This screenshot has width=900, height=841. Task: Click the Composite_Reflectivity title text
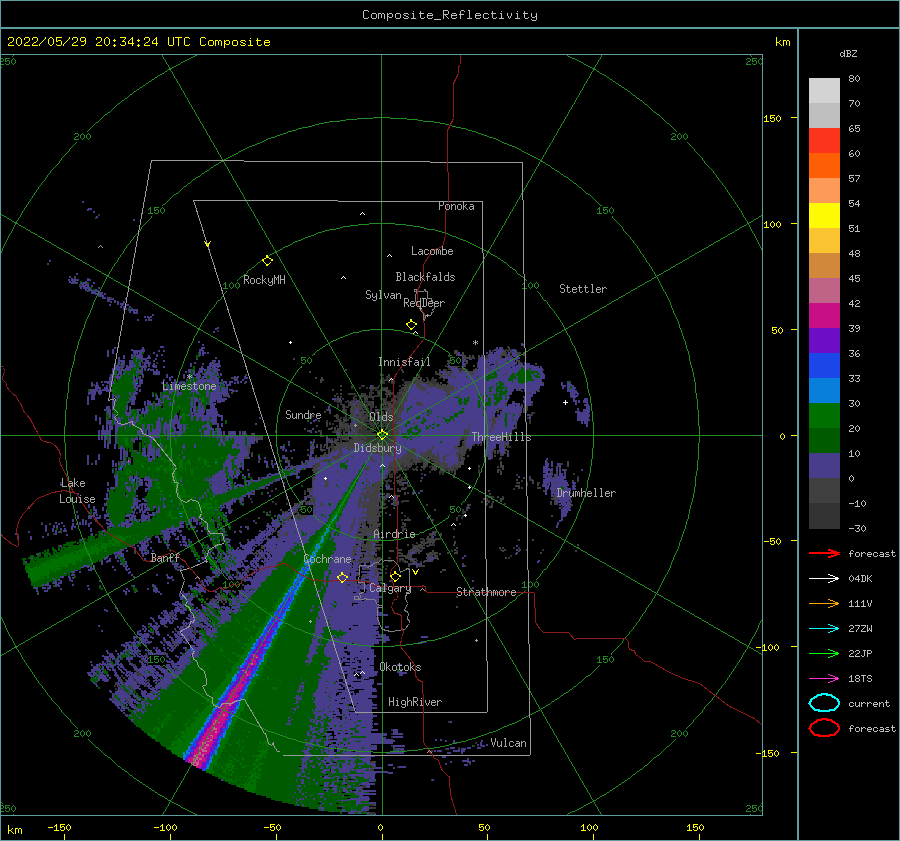coord(449,15)
